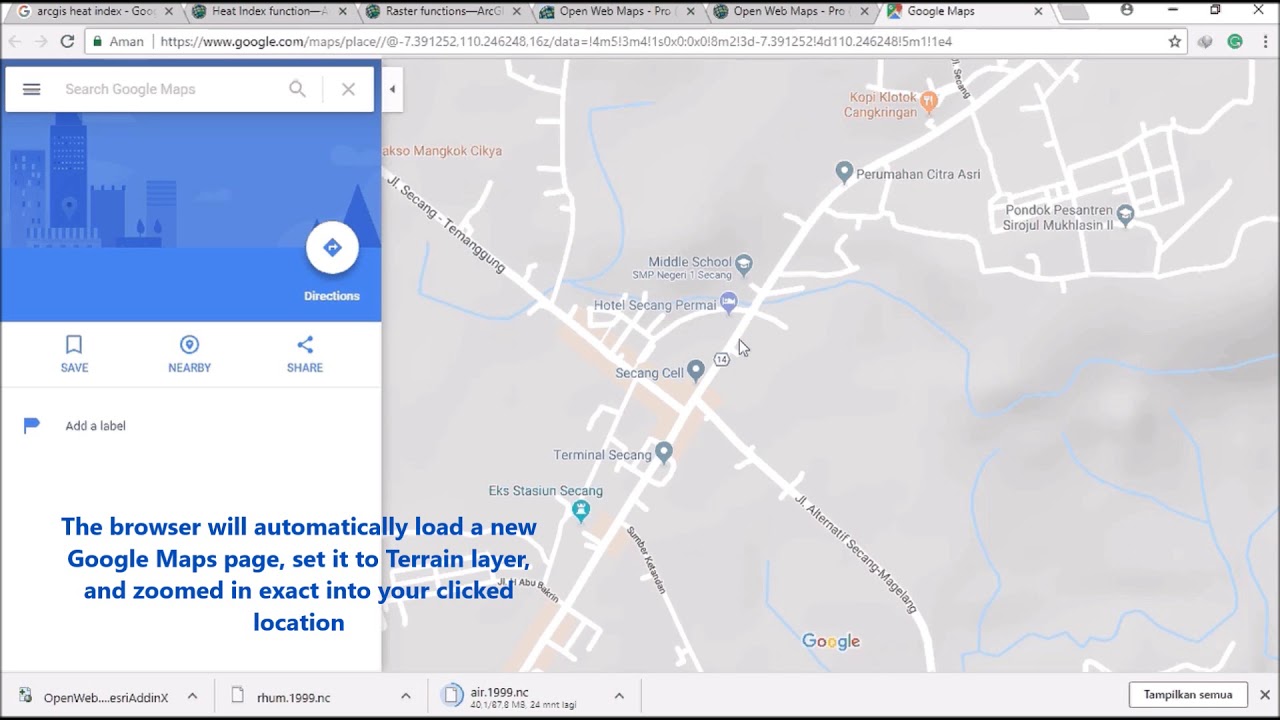This screenshot has height=720, width=1280.
Task: Click Eks Stasiun Secang camera marker
Action: point(581,510)
